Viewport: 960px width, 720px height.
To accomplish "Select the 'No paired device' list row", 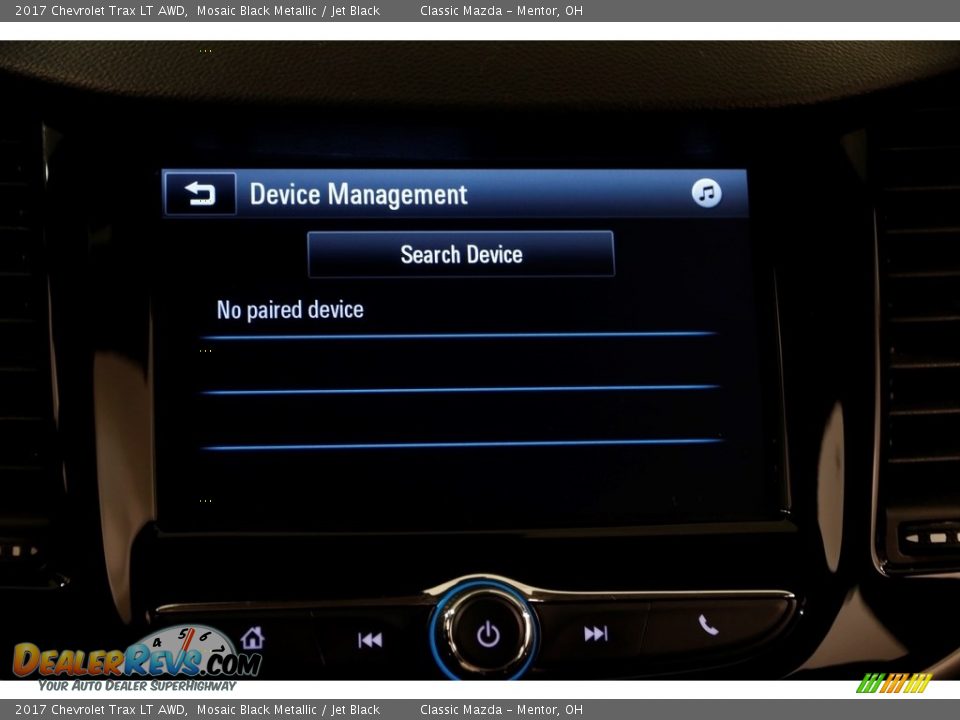I will pyautogui.click(x=460, y=310).
